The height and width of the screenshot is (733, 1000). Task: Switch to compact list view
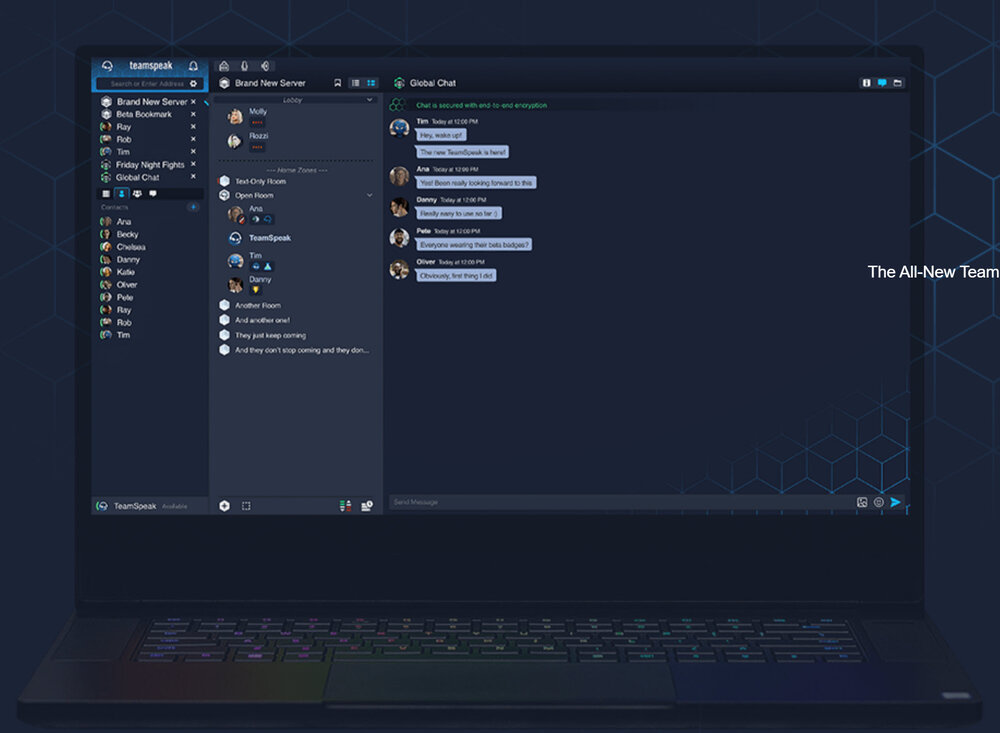355,83
